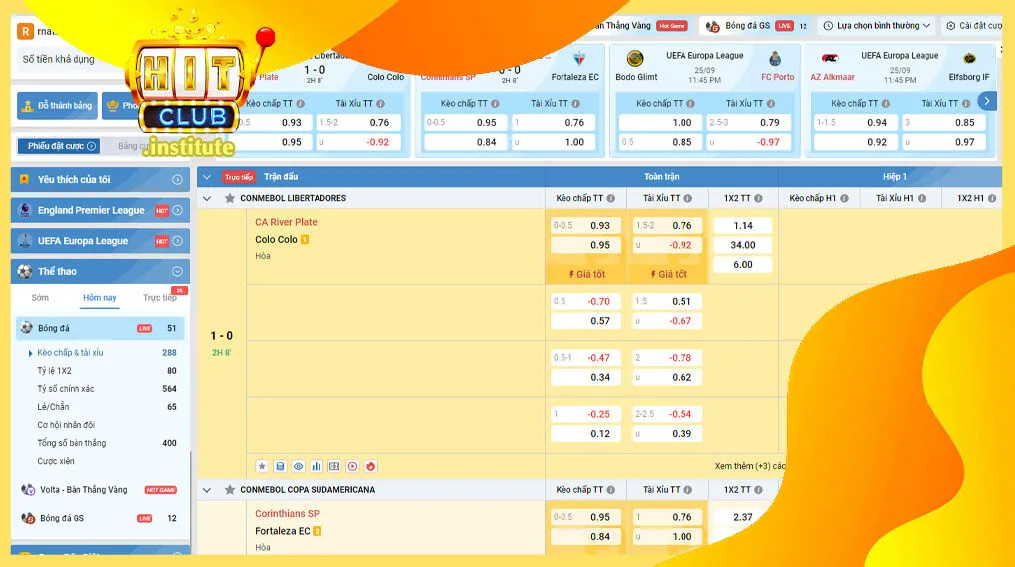Open Cài đặt cược settings

point(974,26)
